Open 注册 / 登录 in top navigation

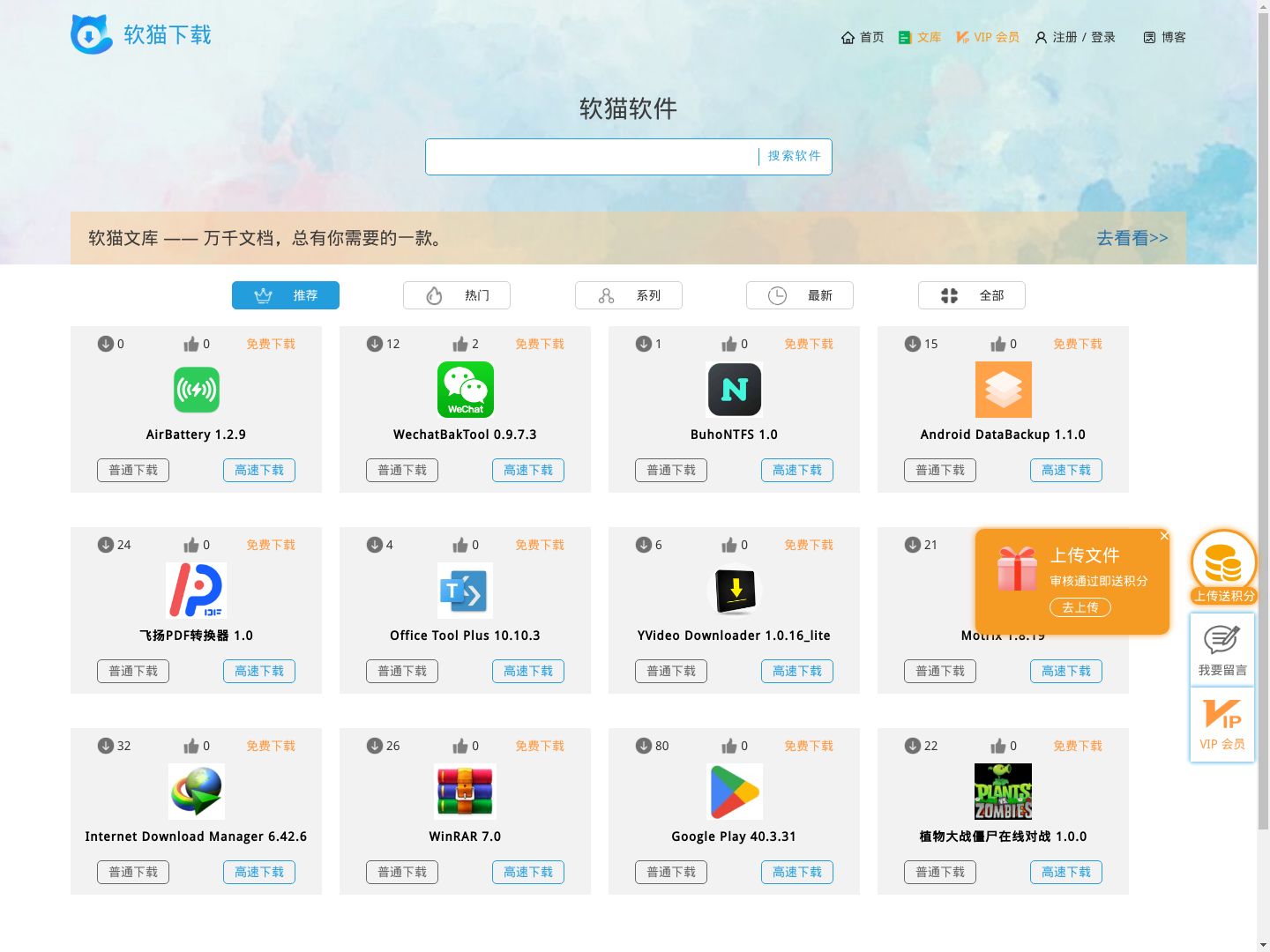pyautogui.click(x=1075, y=37)
